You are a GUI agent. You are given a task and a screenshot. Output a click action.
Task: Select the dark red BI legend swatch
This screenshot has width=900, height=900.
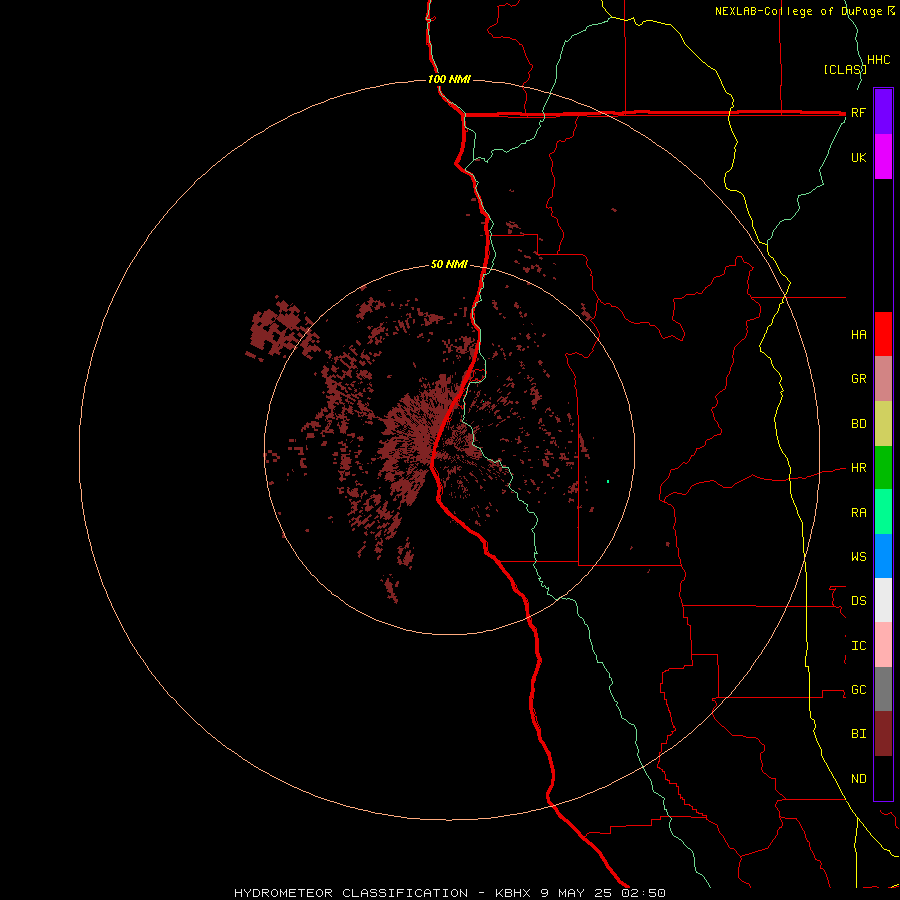tap(883, 734)
